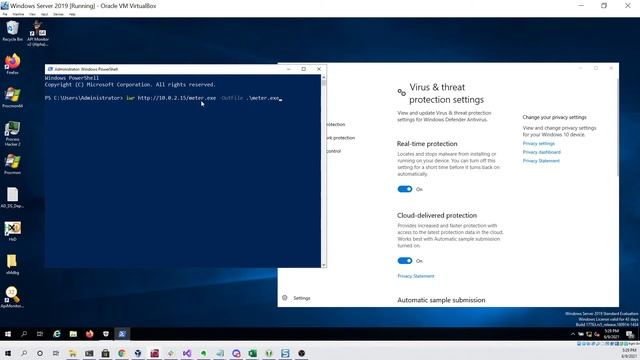
Task: Turn off the Real-time protection toggle
Action: point(405,189)
